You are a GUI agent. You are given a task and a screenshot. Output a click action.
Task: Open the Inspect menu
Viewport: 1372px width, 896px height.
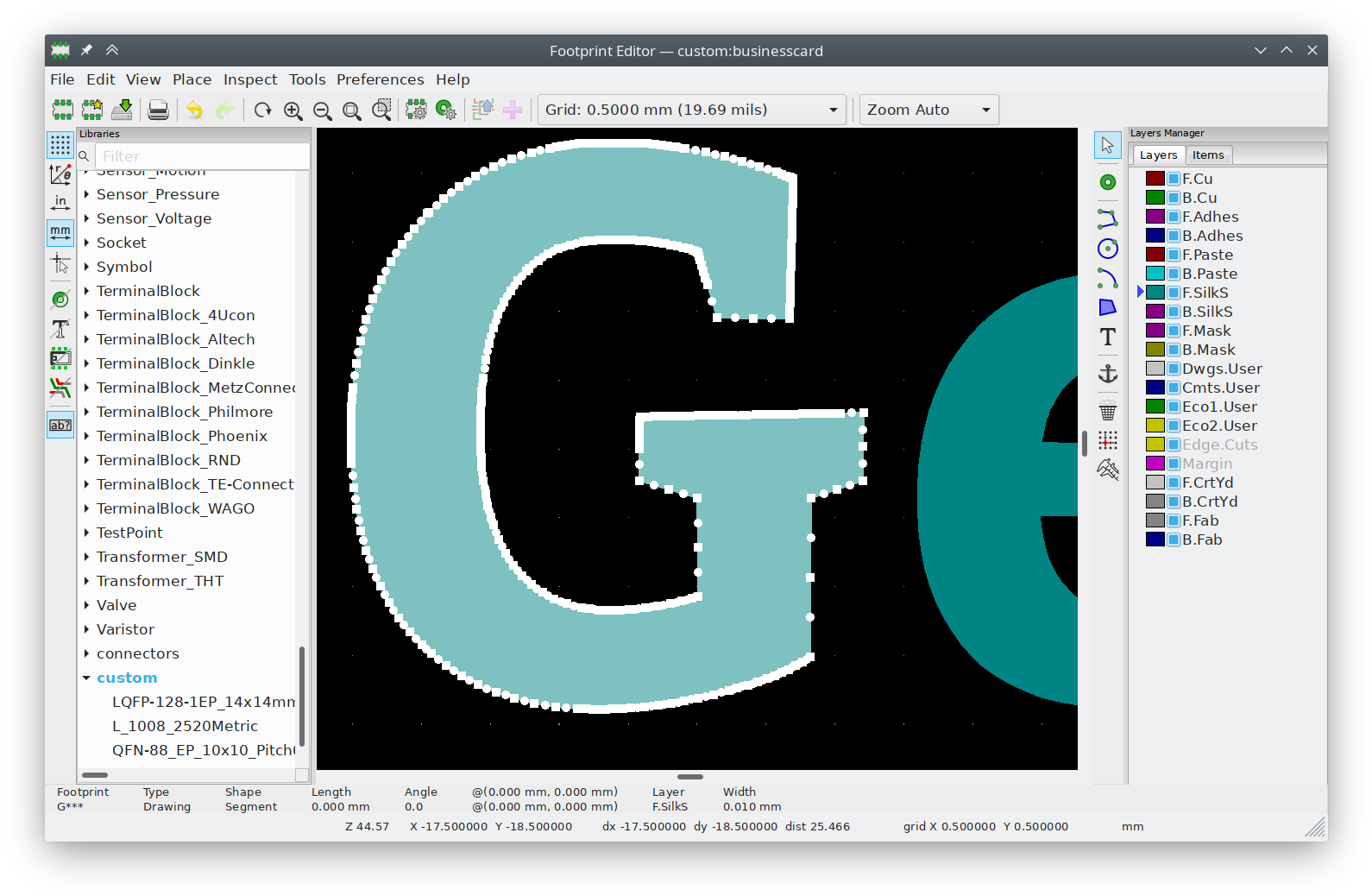pyautogui.click(x=250, y=79)
